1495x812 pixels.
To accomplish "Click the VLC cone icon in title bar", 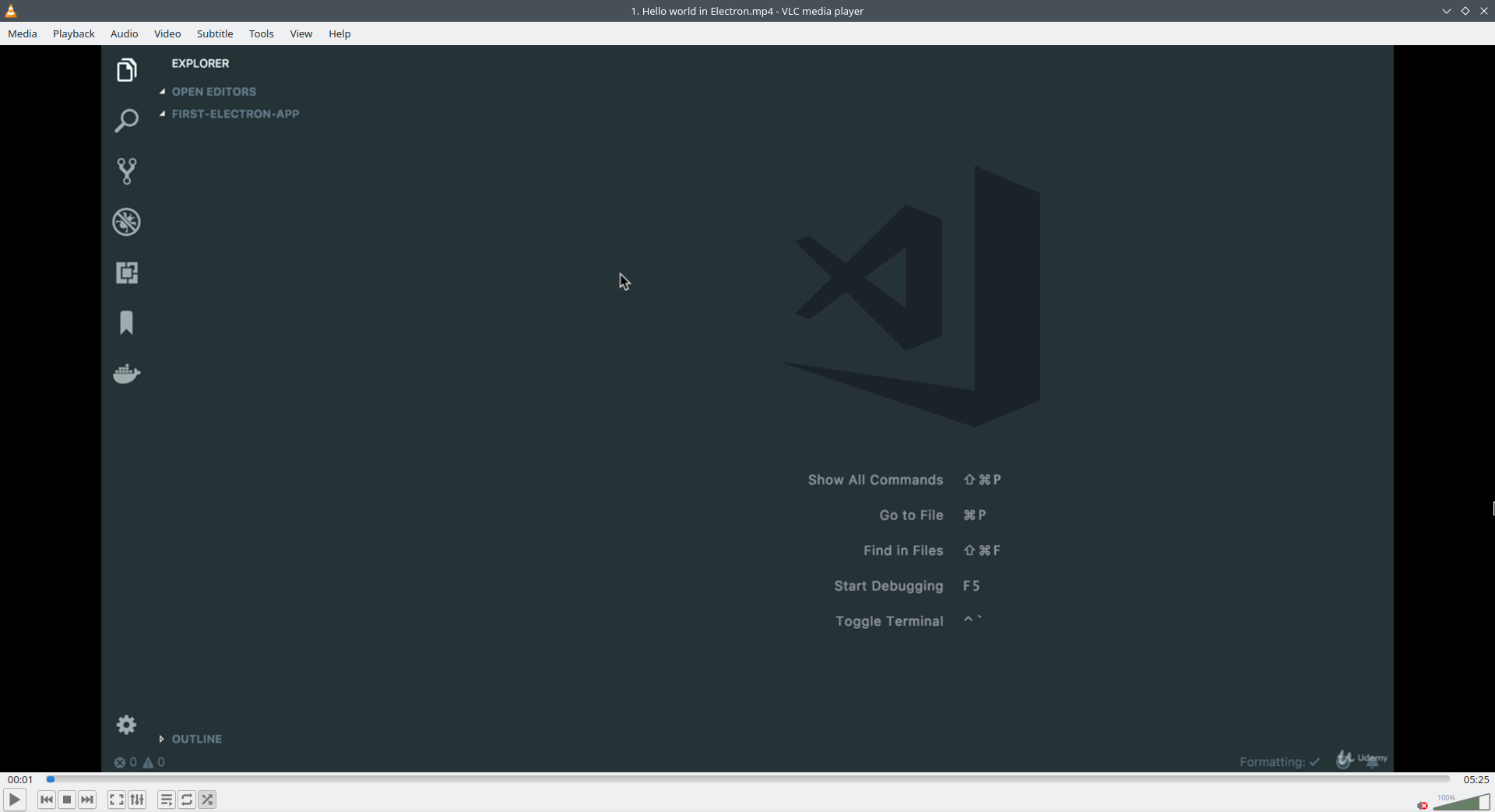I will click(11, 11).
